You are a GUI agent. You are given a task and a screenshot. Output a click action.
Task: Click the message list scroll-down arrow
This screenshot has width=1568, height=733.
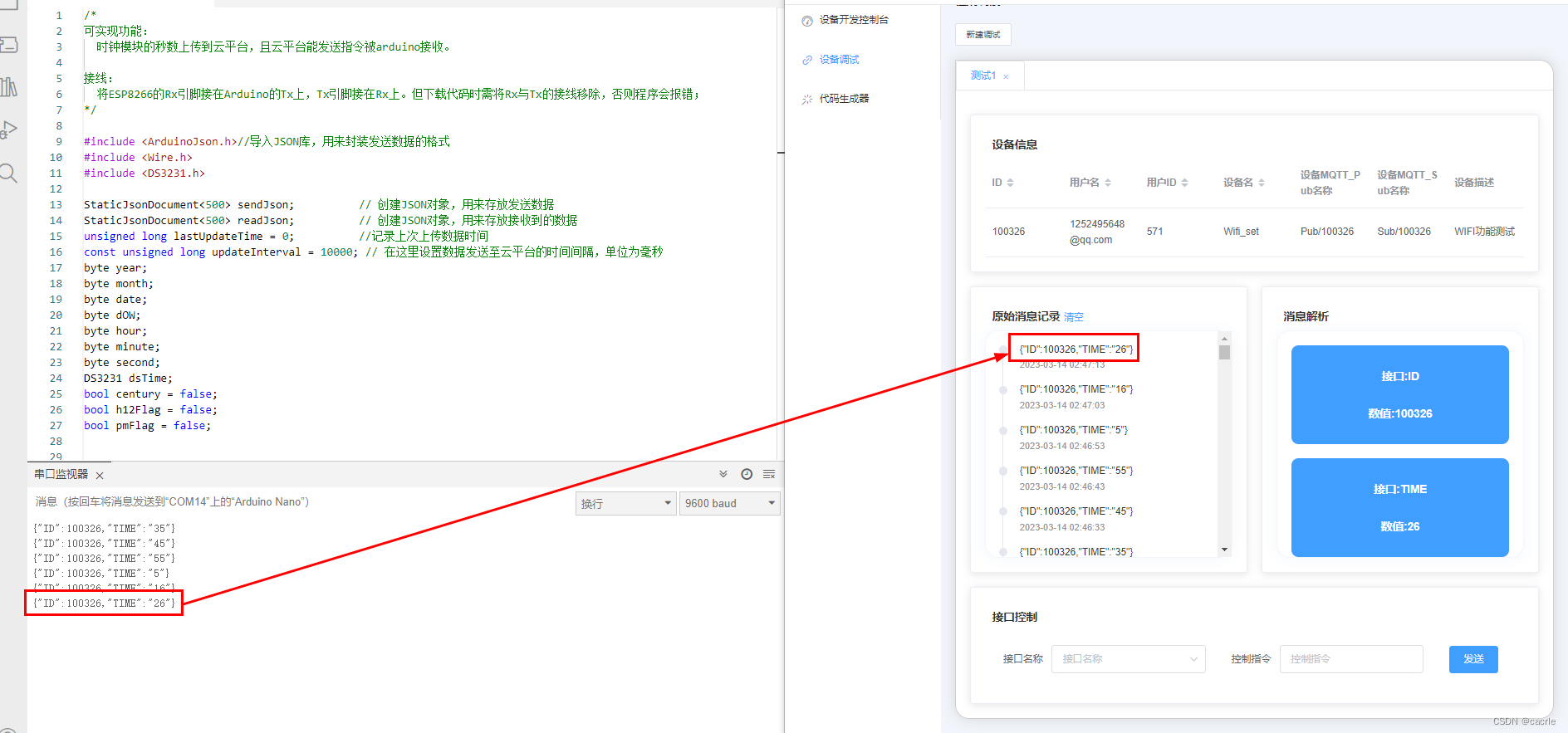[x=1224, y=550]
